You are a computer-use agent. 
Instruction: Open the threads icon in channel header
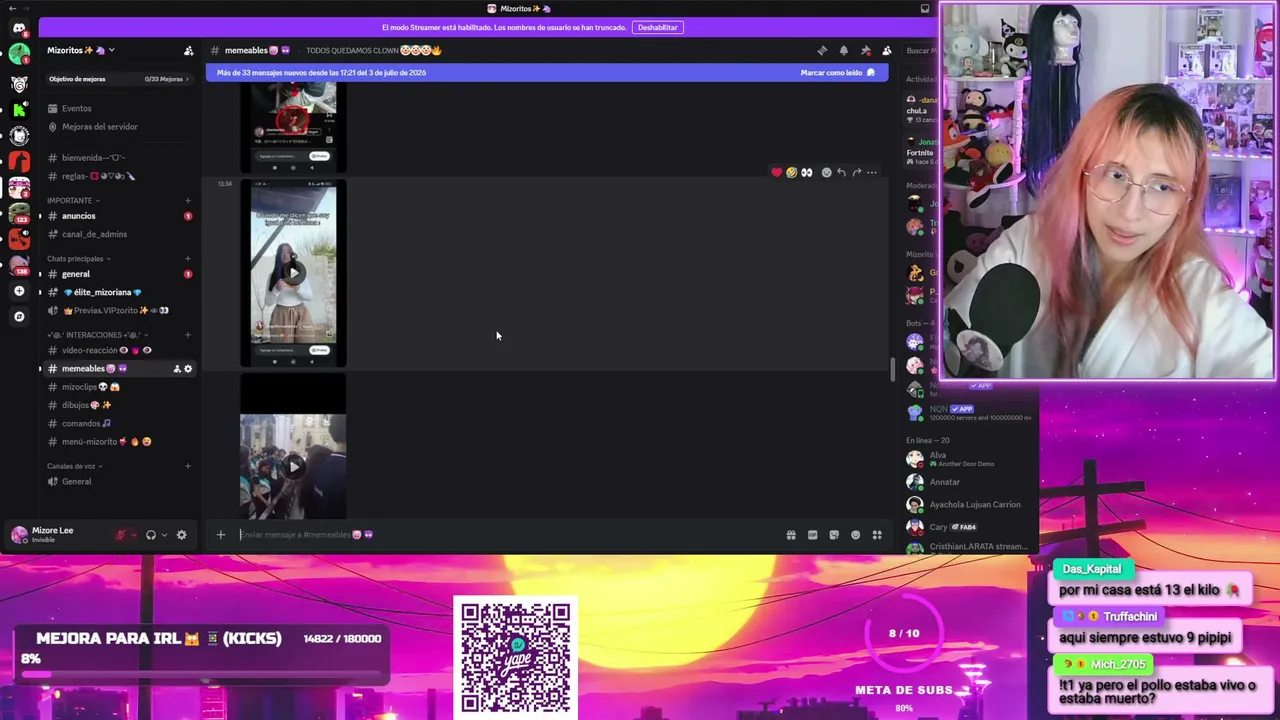click(822, 50)
